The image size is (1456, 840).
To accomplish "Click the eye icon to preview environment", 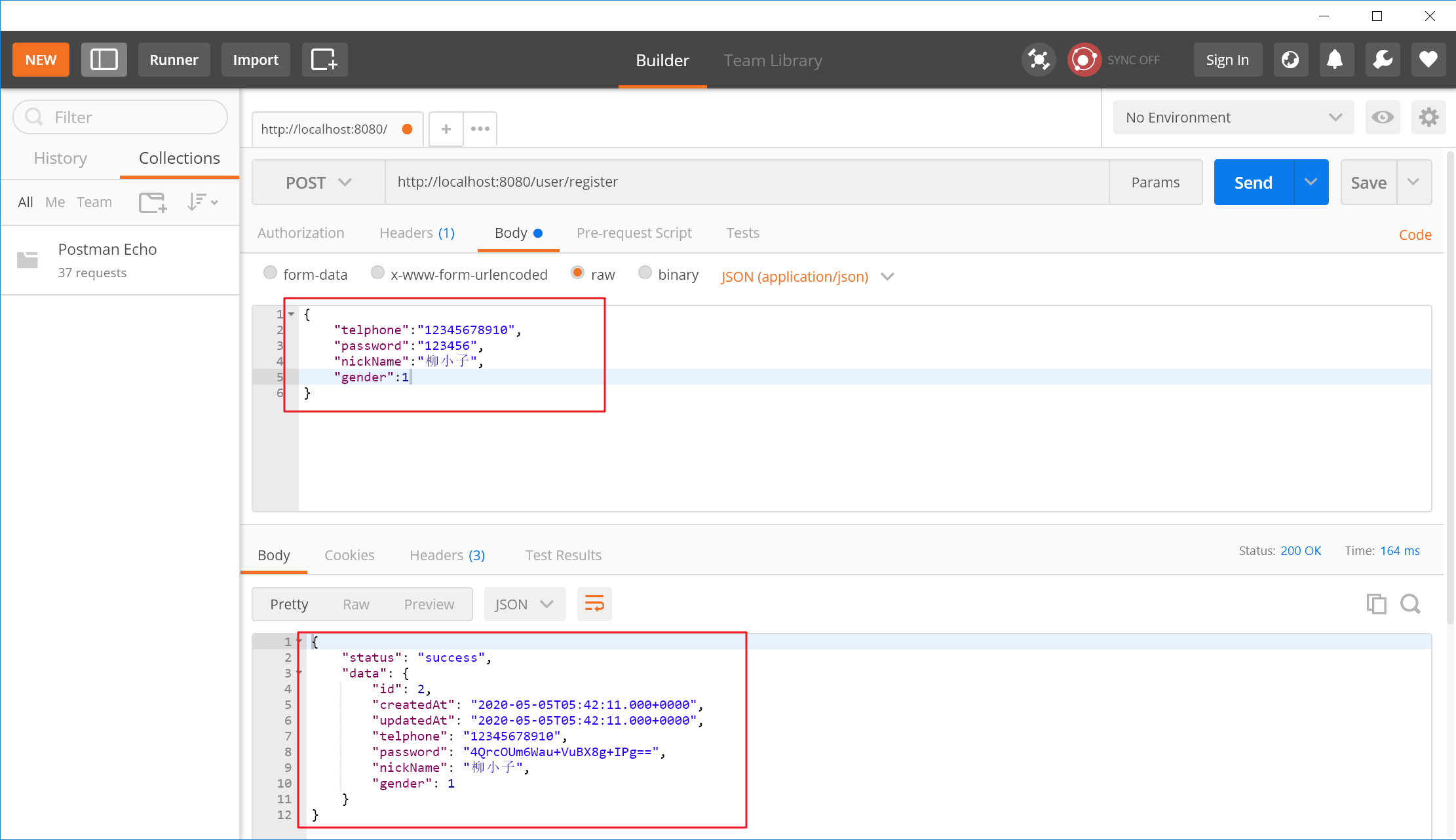I will coord(1383,117).
